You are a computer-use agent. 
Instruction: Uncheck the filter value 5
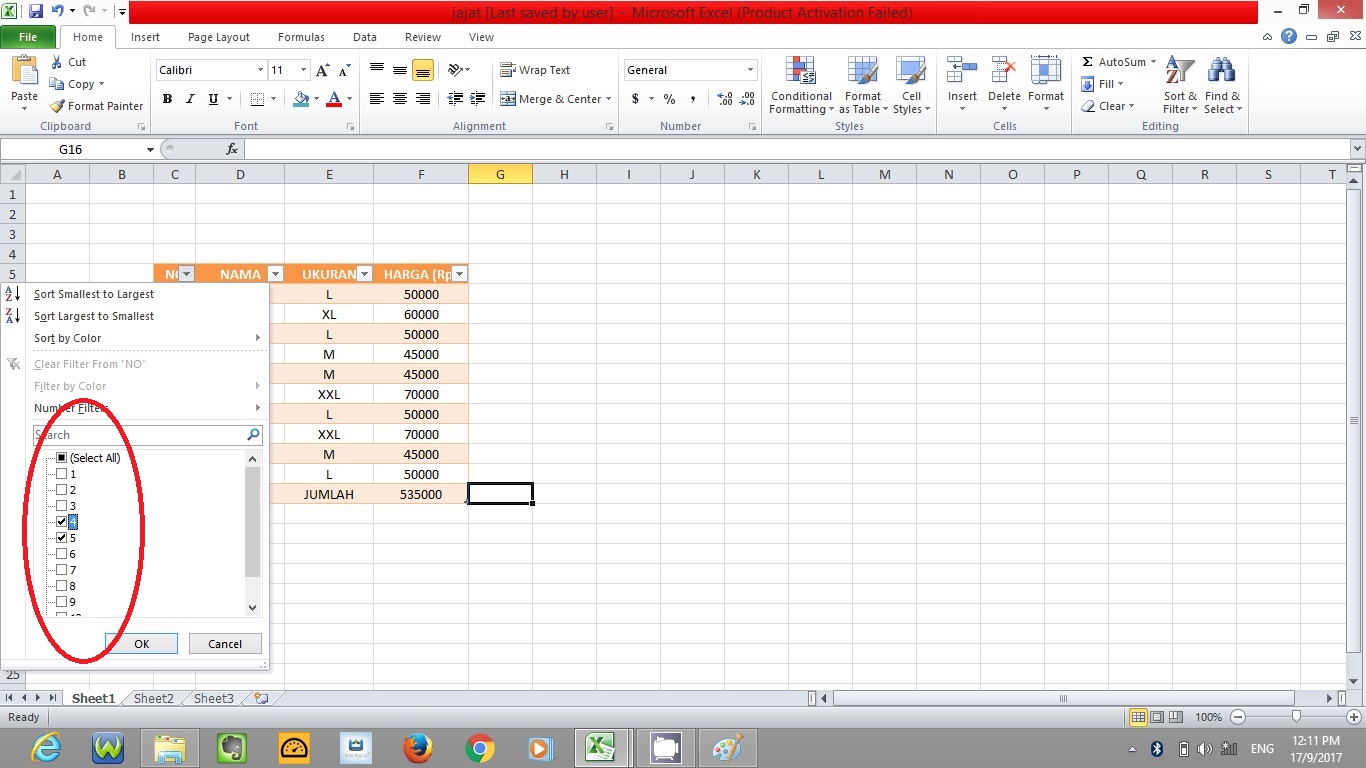(60, 537)
